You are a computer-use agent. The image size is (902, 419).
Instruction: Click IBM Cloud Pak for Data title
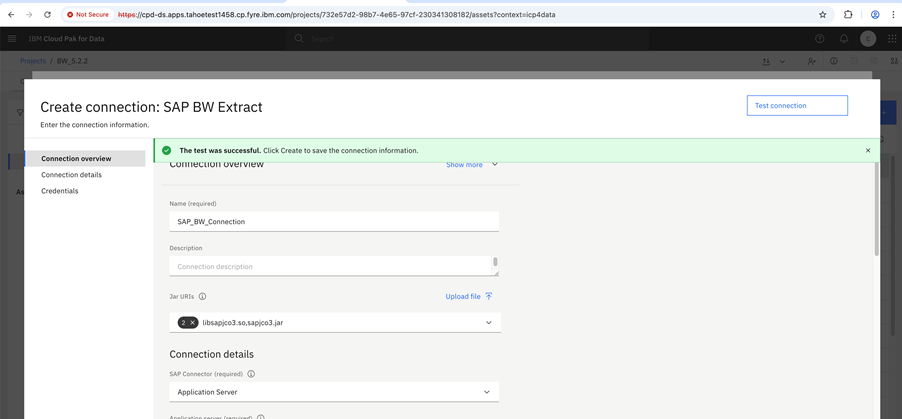point(67,39)
